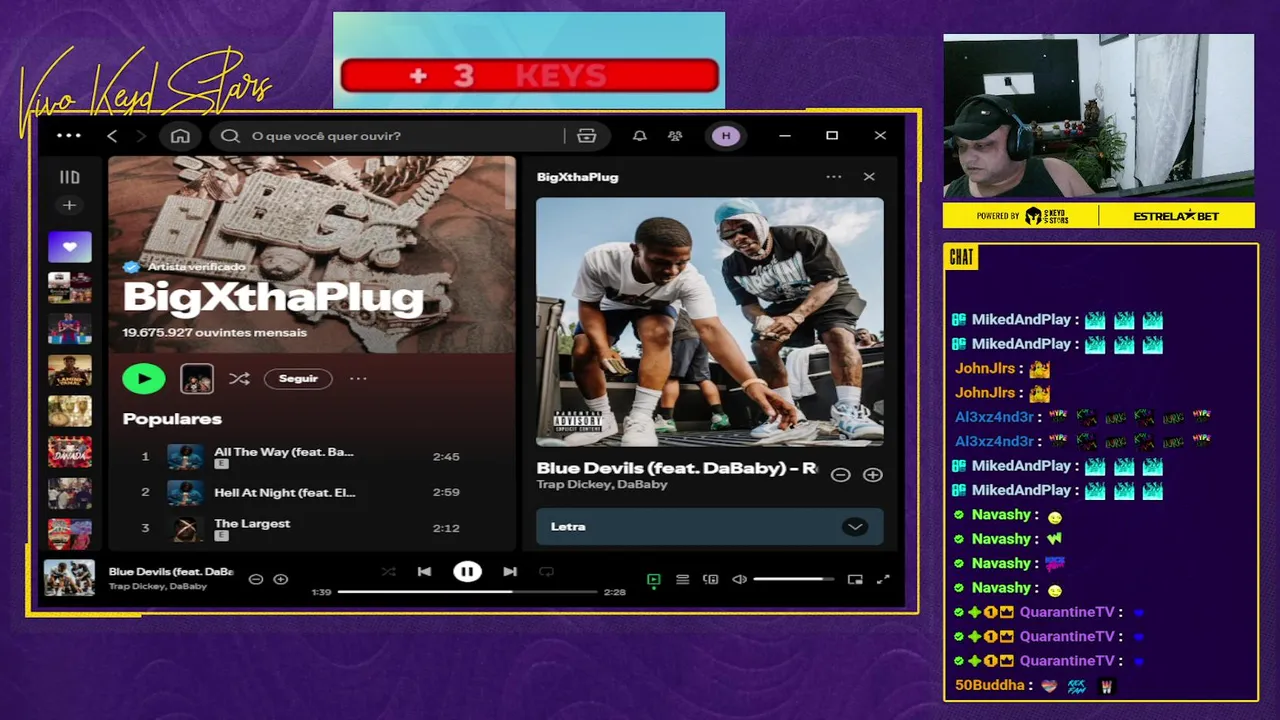
Task: Open artist more options beside Seguir
Action: pyautogui.click(x=358, y=378)
